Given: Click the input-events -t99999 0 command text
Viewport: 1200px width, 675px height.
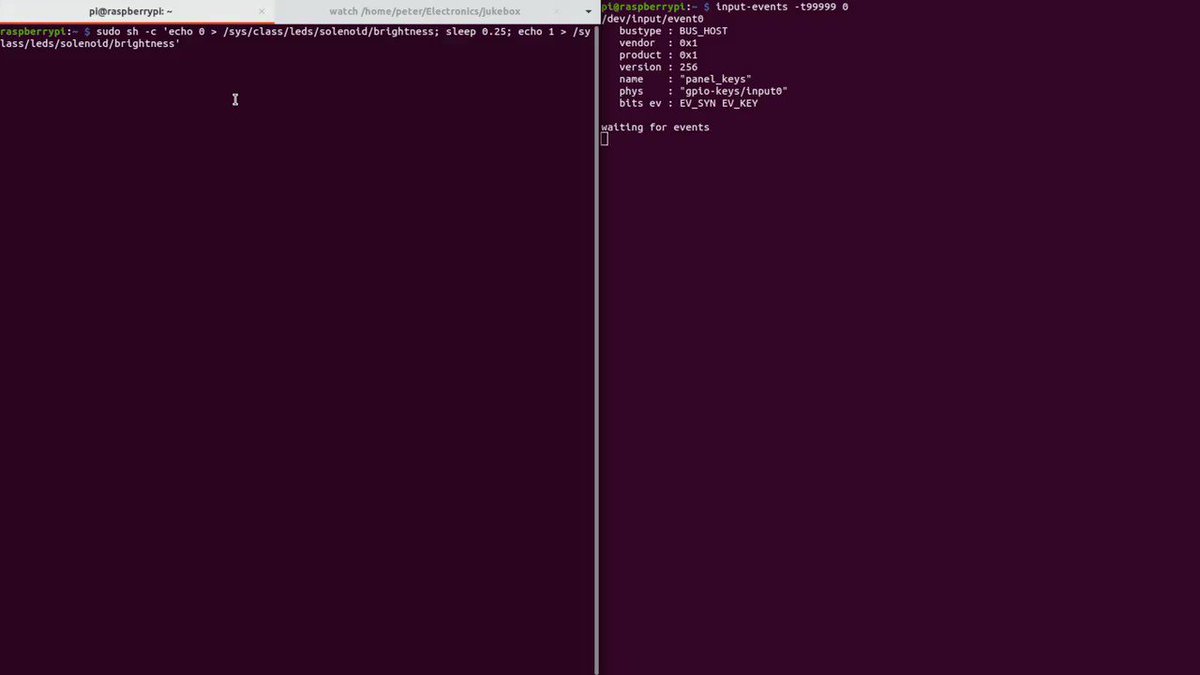Looking at the screenshot, I should [782, 7].
